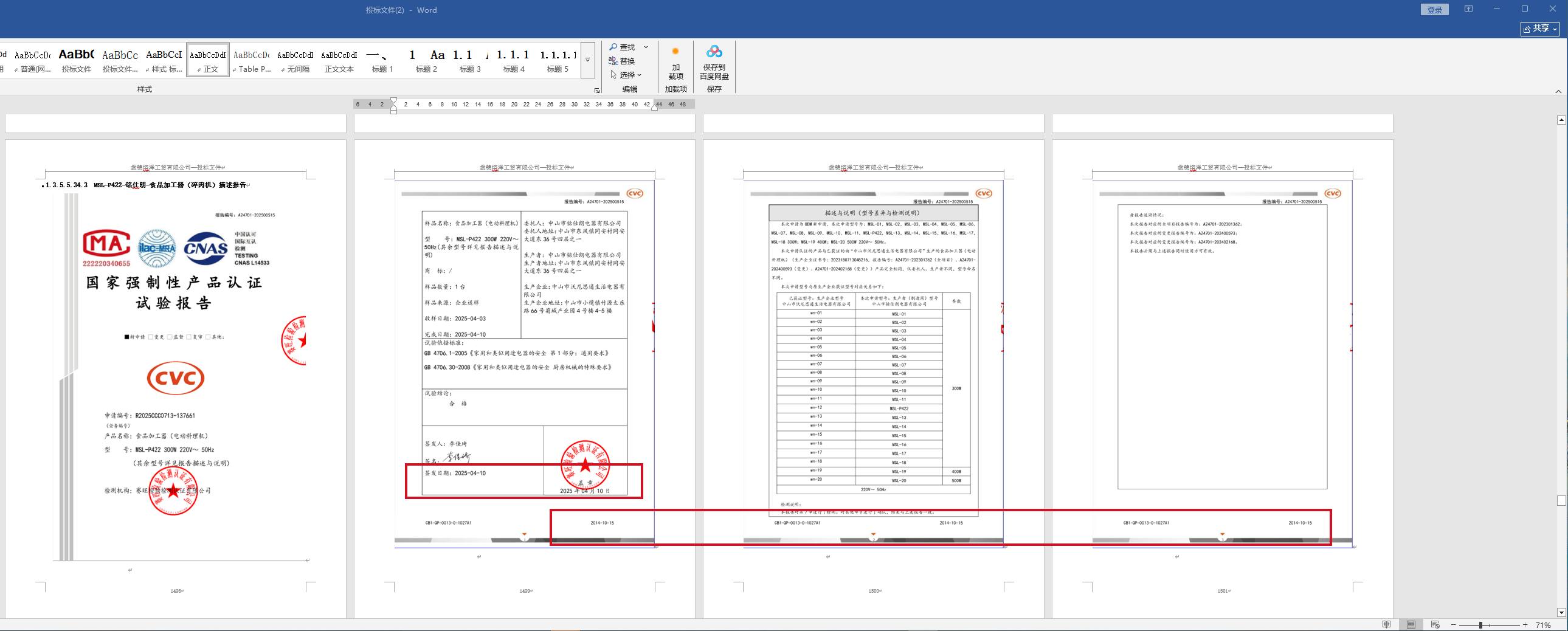Click the 试验结论 合格 text

point(446,399)
